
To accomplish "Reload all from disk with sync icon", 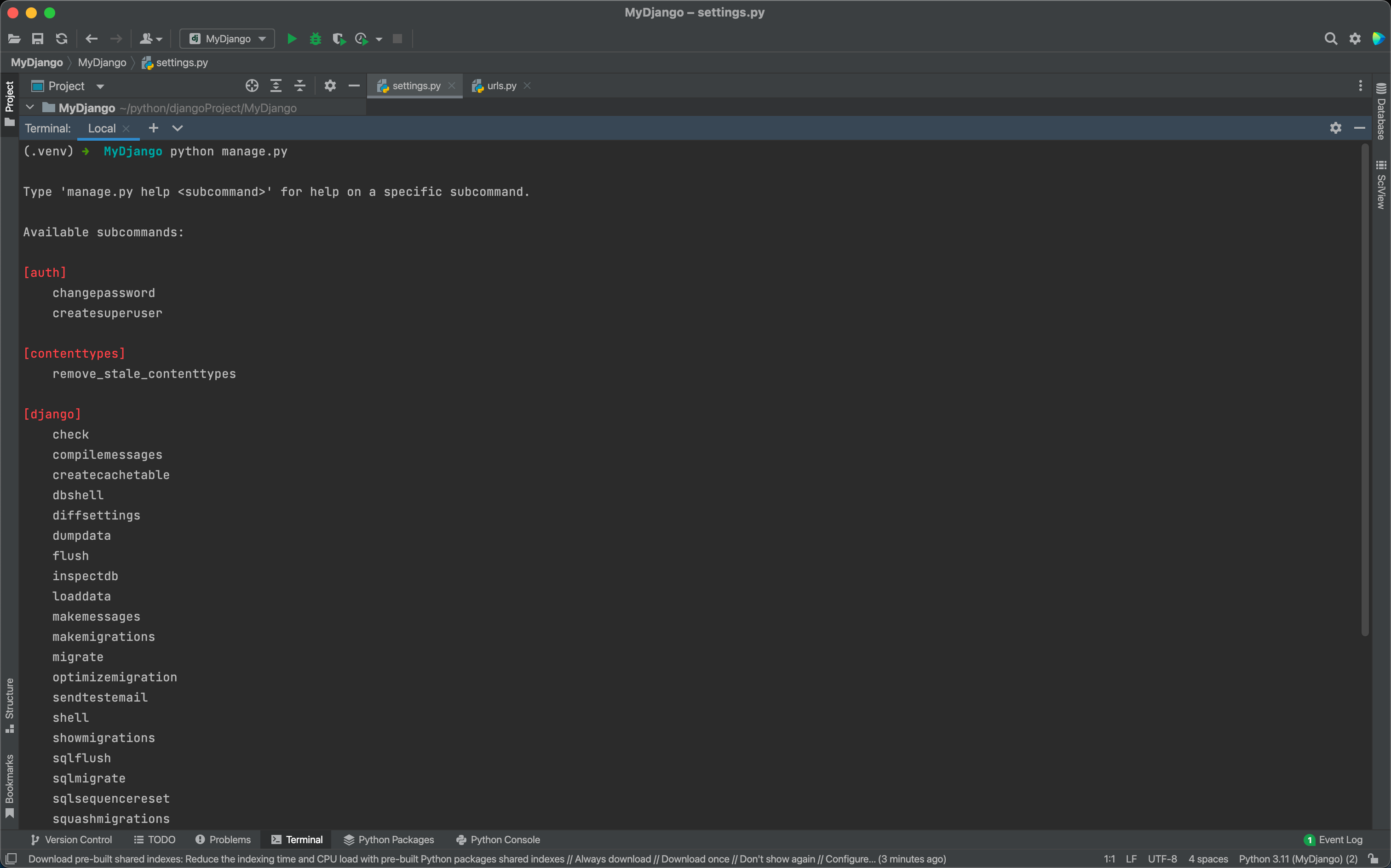I will pyautogui.click(x=62, y=39).
